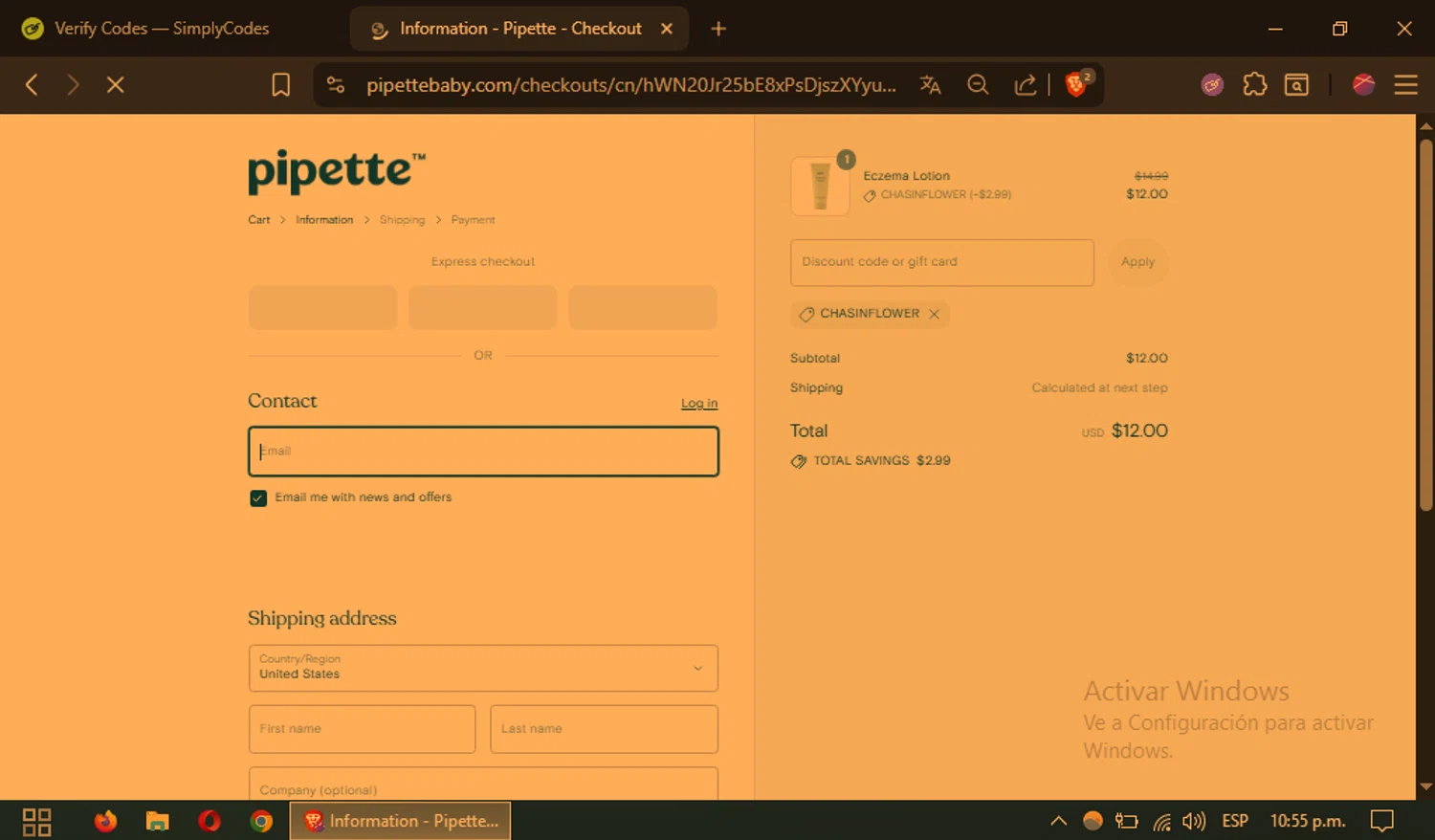The width and height of the screenshot is (1435, 840).
Task: Open the extensions puzzle icon
Action: click(1254, 85)
